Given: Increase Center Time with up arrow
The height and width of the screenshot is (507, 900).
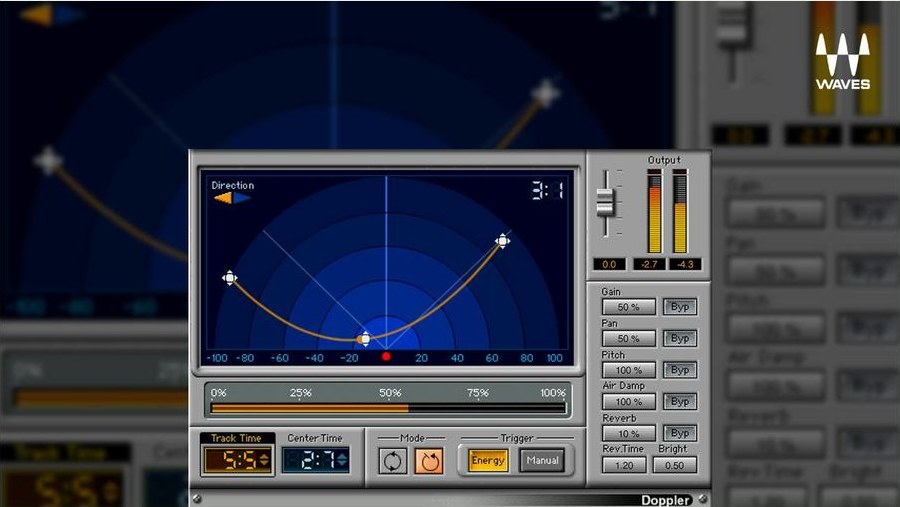Looking at the screenshot, I should [342, 456].
